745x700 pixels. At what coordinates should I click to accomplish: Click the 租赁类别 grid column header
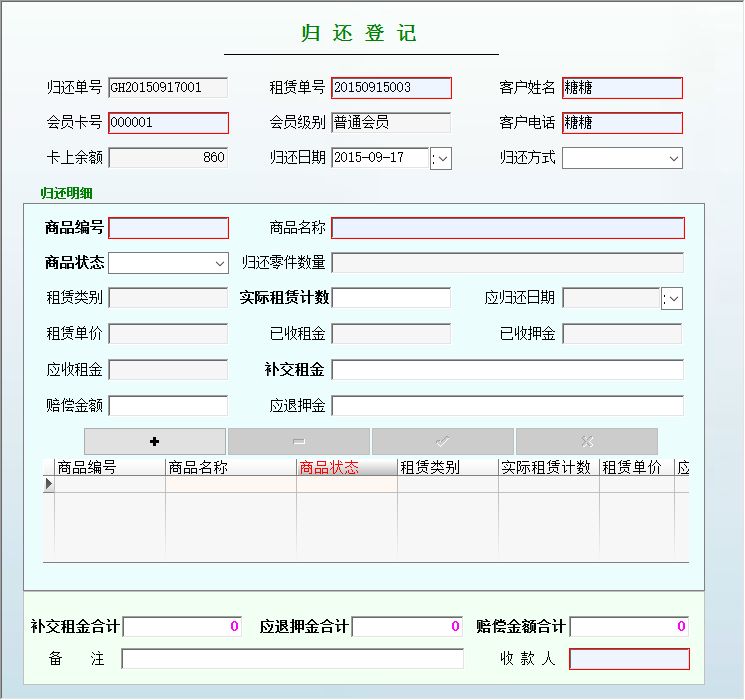point(448,468)
